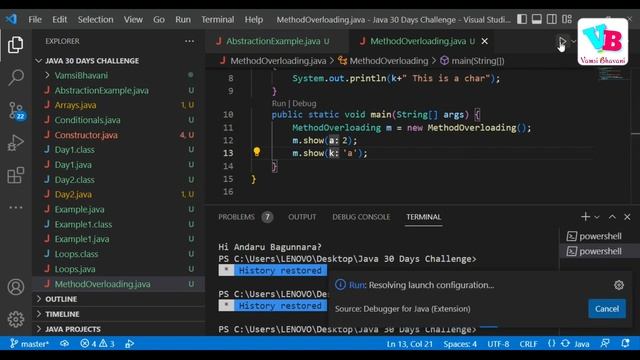Open Day1.class file
Image resolution: width=640 pixels, height=360 pixels.
pyautogui.click(x=118, y=150)
